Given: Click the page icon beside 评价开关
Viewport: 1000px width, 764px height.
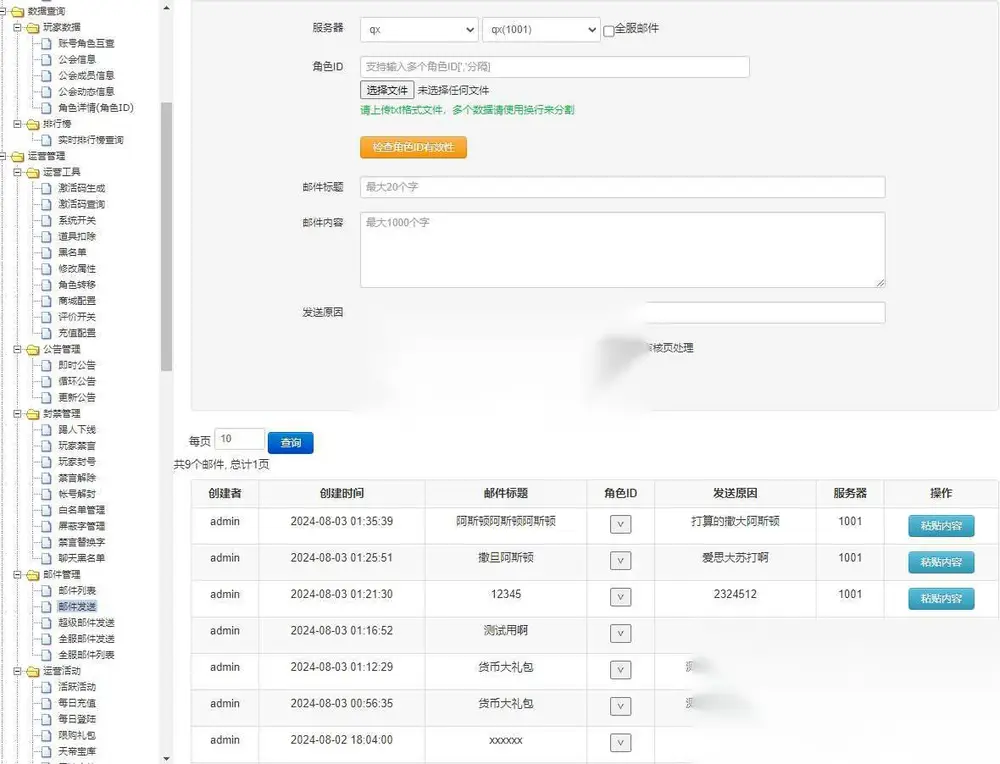Looking at the screenshot, I should pyautogui.click(x=46, y=317).
